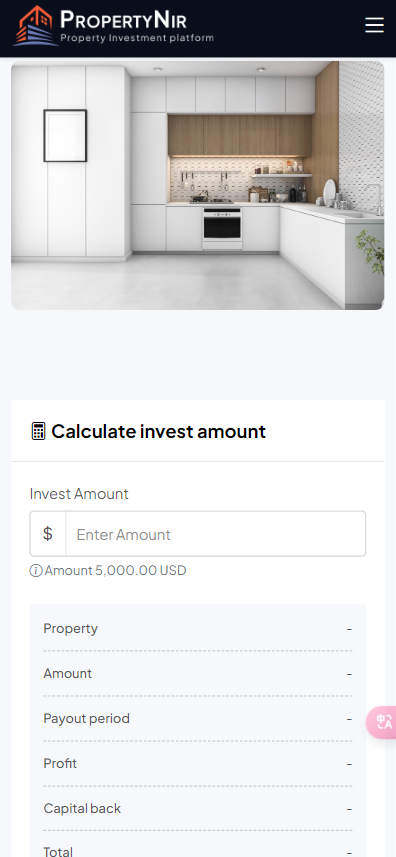Open the hamburger navigation menu
The width and height of the screenshot is (396, 857).
pos(374,25)
